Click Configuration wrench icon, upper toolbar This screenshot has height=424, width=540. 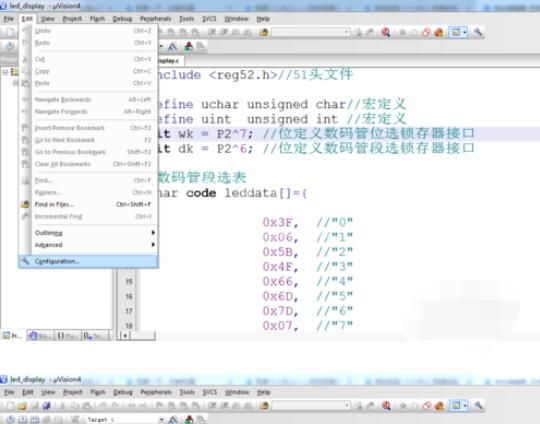coord(478,32)
